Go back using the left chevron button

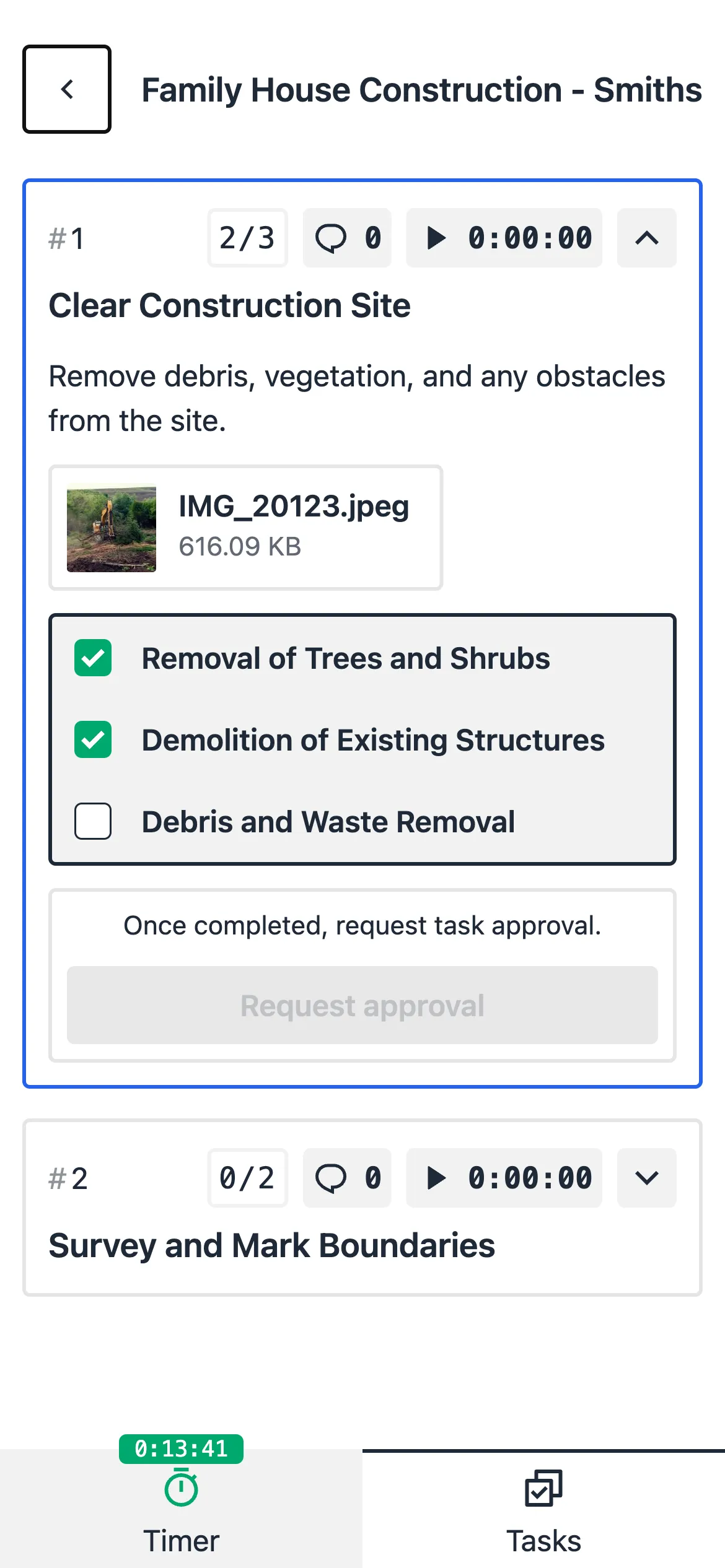[x=67, y=89]
